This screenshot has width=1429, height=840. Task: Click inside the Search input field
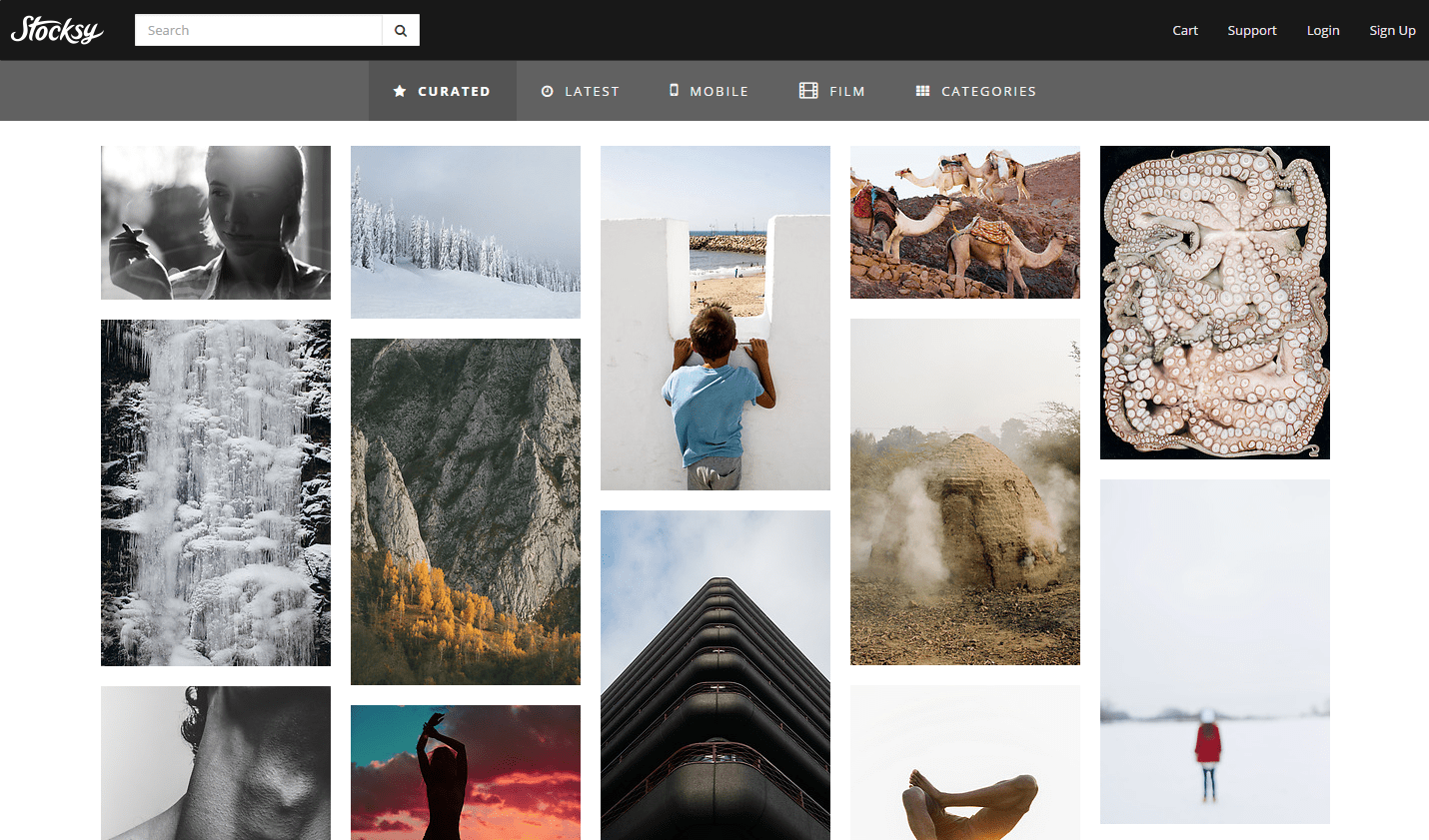pyautogui.click(x=258, y=30)
